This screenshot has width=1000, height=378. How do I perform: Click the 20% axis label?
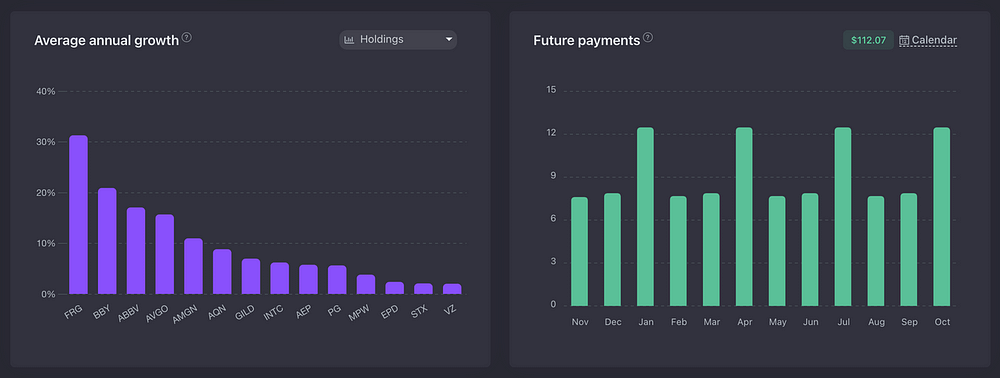[x=46, y=193]
